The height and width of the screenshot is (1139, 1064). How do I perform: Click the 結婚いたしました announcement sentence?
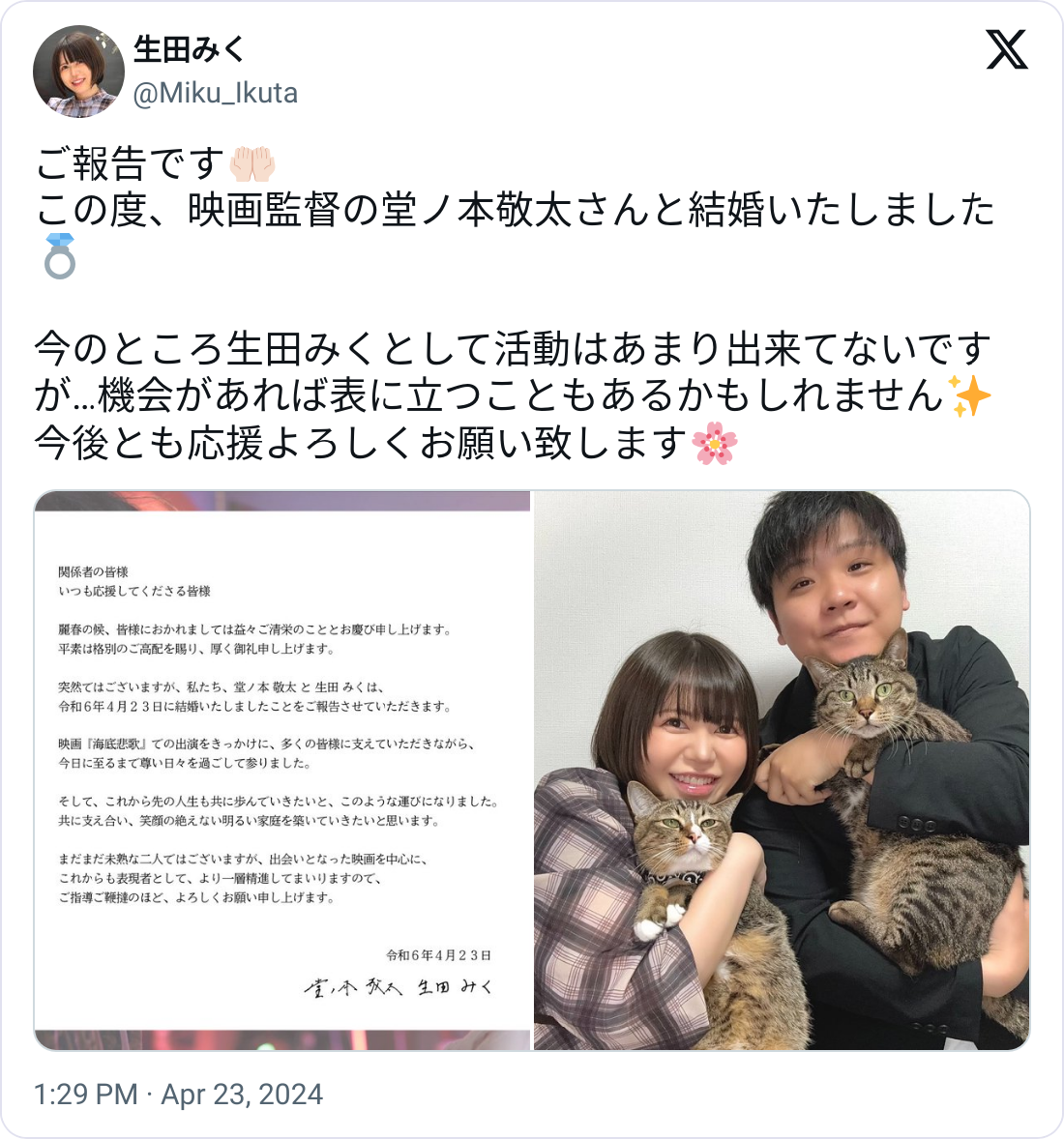click(x=516, y=210)
